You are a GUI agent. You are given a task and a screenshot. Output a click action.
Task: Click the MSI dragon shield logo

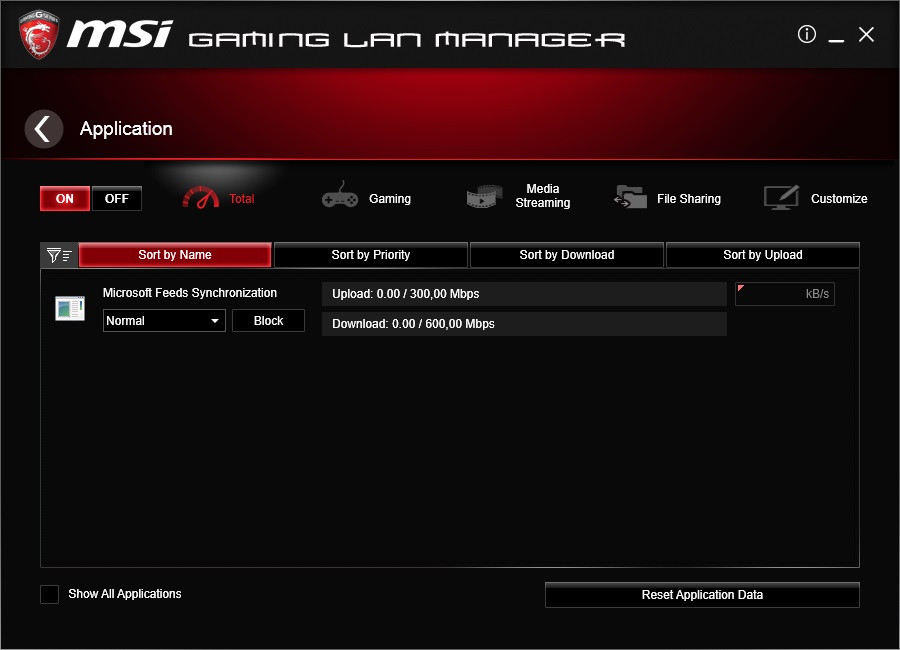tap(38, 34)
